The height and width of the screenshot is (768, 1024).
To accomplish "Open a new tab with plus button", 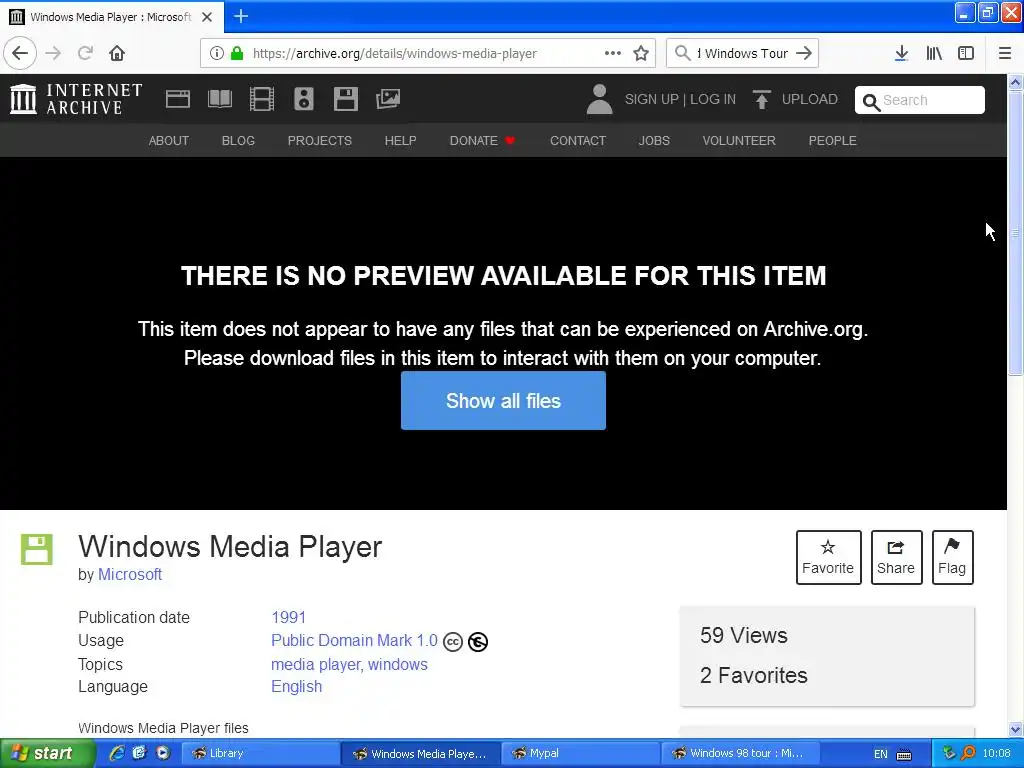I will 241,16.
